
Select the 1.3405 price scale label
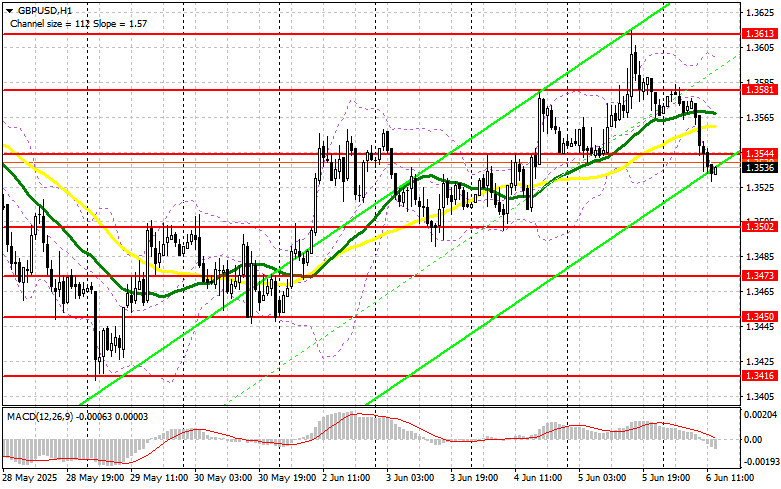(760, 397)
